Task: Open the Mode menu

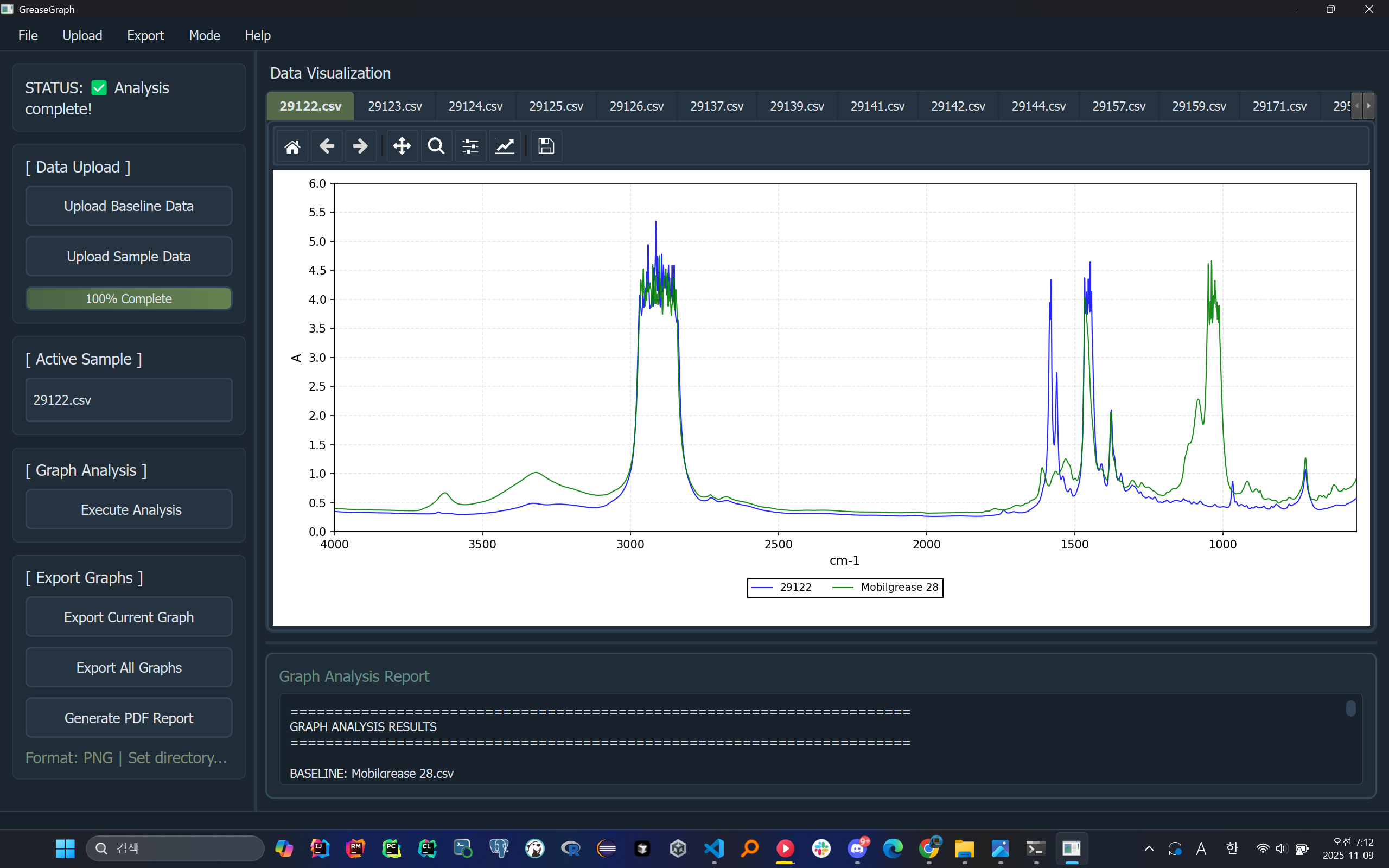Action: tap(205, 36)
